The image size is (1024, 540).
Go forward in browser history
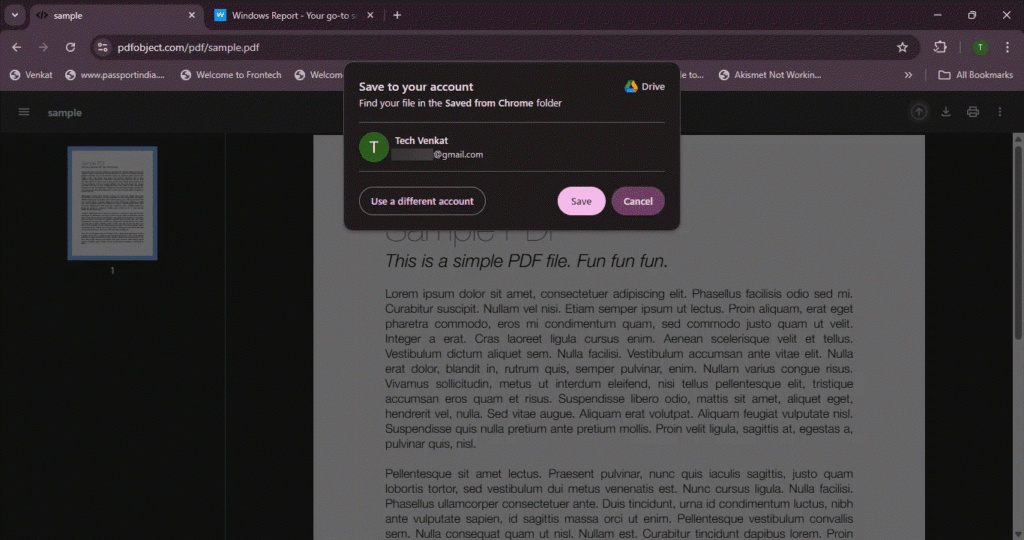pyautogui.click(x=43, y=47)
